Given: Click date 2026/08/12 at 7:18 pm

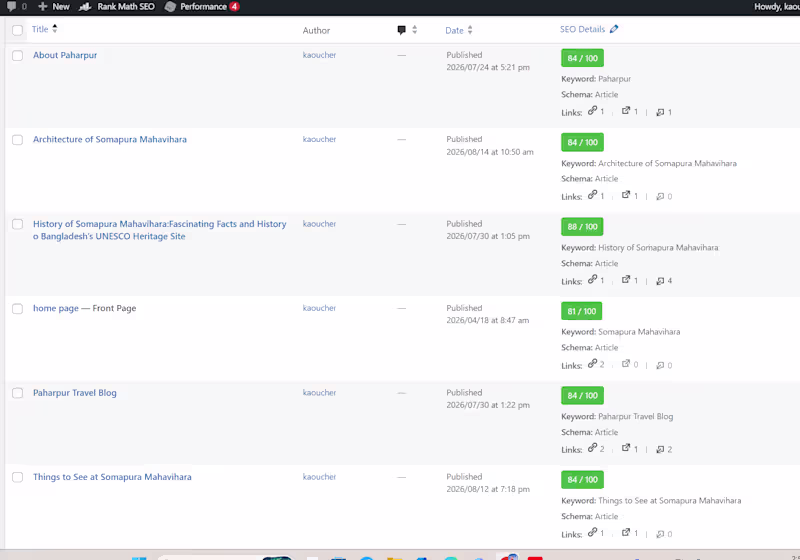Looking at the screenshot, I should (488, 489).
